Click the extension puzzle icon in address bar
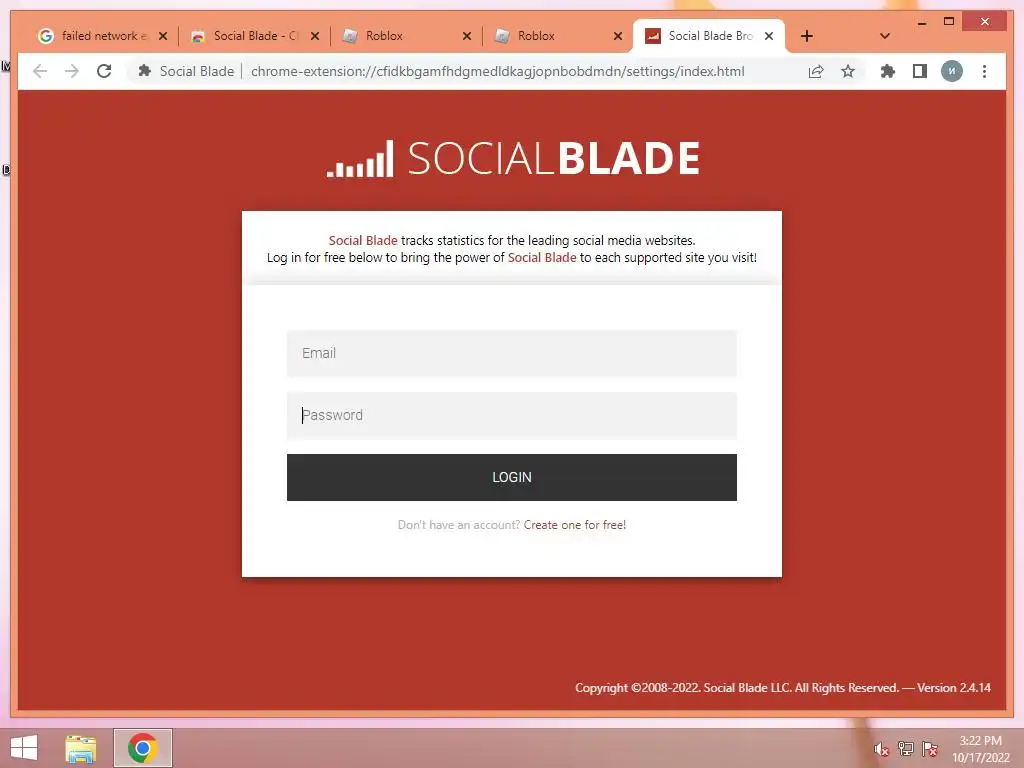 tap(145, 71)
